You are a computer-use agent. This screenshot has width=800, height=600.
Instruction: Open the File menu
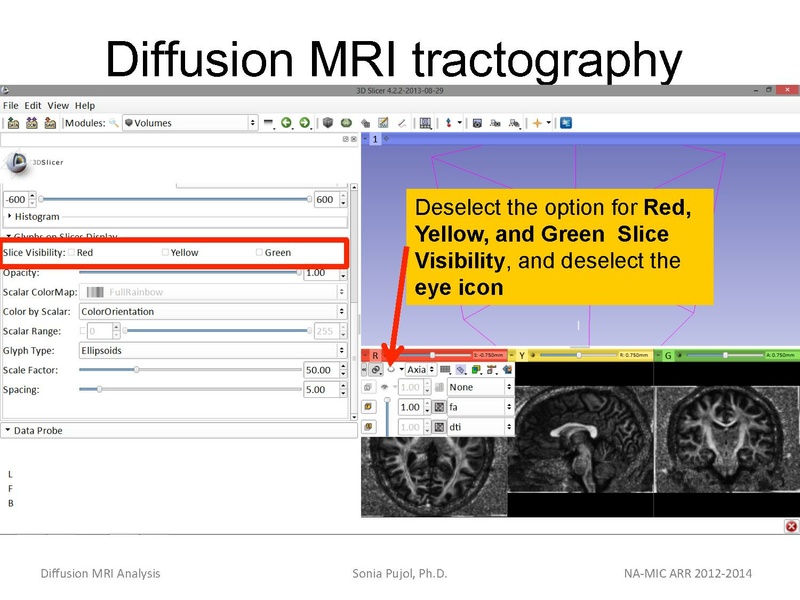(x=11, y=106)
